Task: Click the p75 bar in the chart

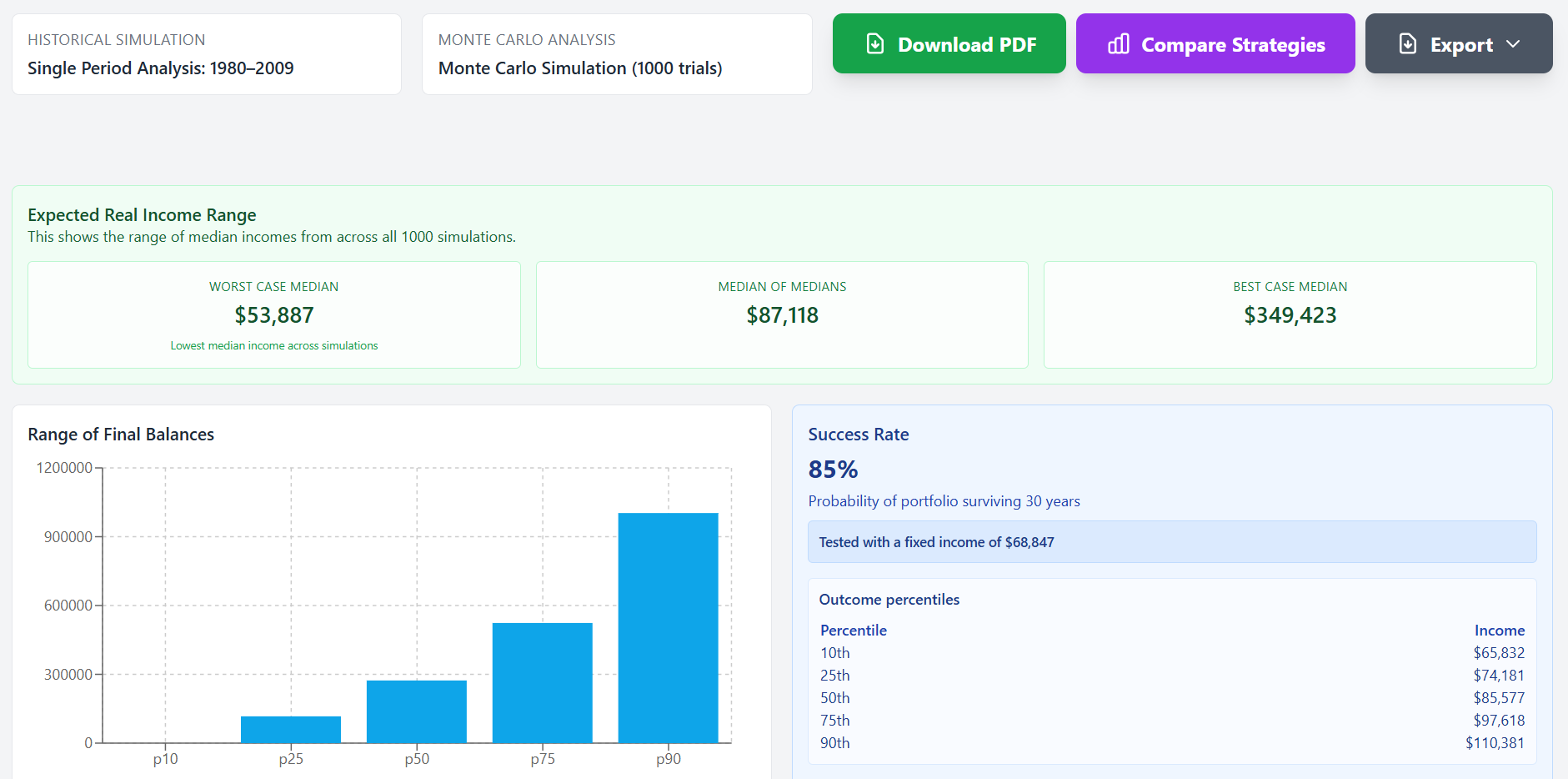Action: pyautogui.click(x=542, y=682)
